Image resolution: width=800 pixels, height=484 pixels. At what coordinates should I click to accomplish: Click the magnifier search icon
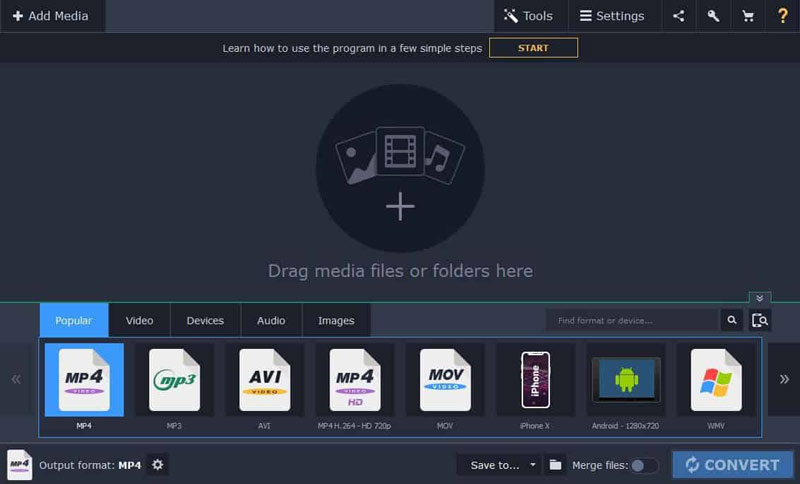click(732, 320)
